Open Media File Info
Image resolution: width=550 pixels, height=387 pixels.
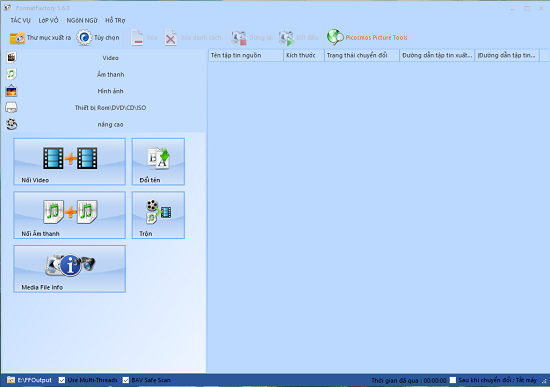pyautogui.click(x=69, y=269)
